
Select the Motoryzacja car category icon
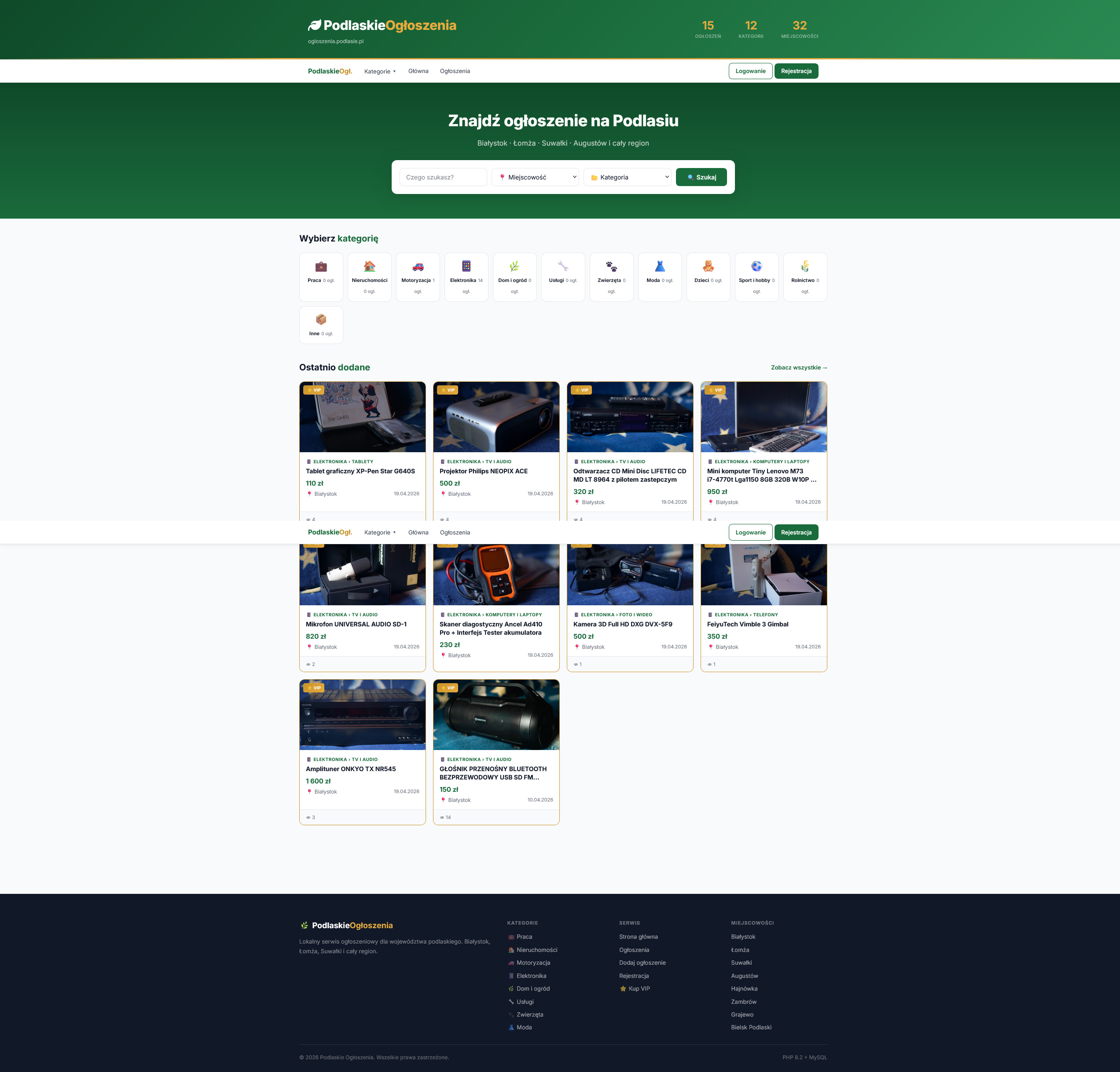pyautogui.click(x=418, y=266)
